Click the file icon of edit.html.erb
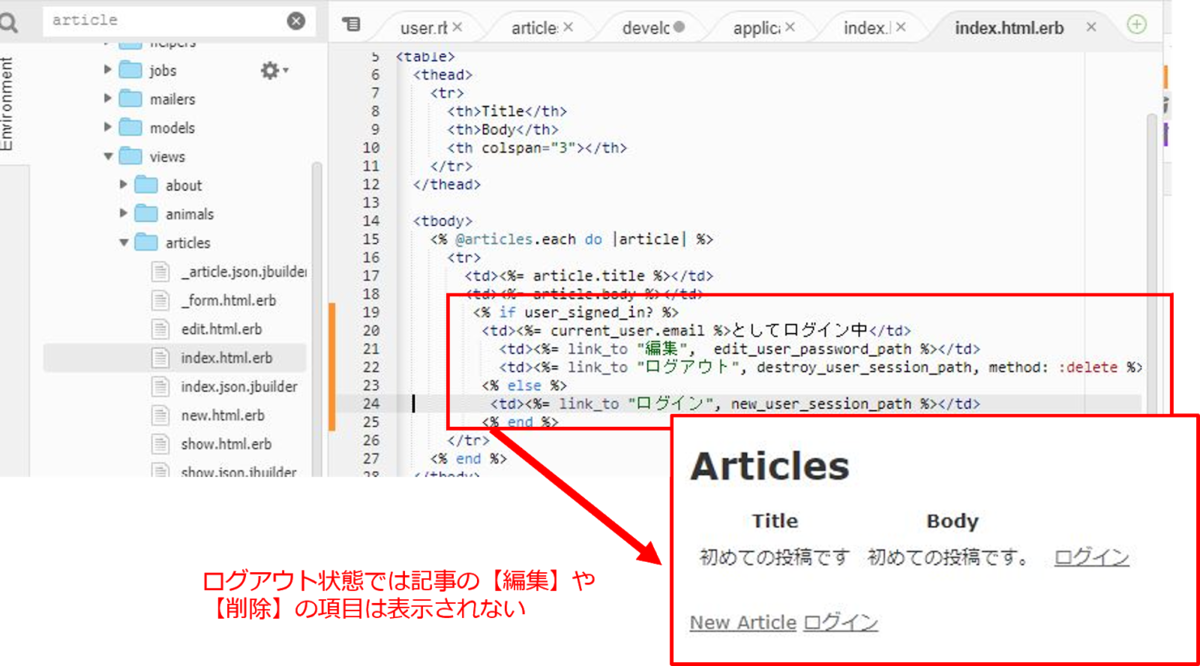 tap(160, 329)
